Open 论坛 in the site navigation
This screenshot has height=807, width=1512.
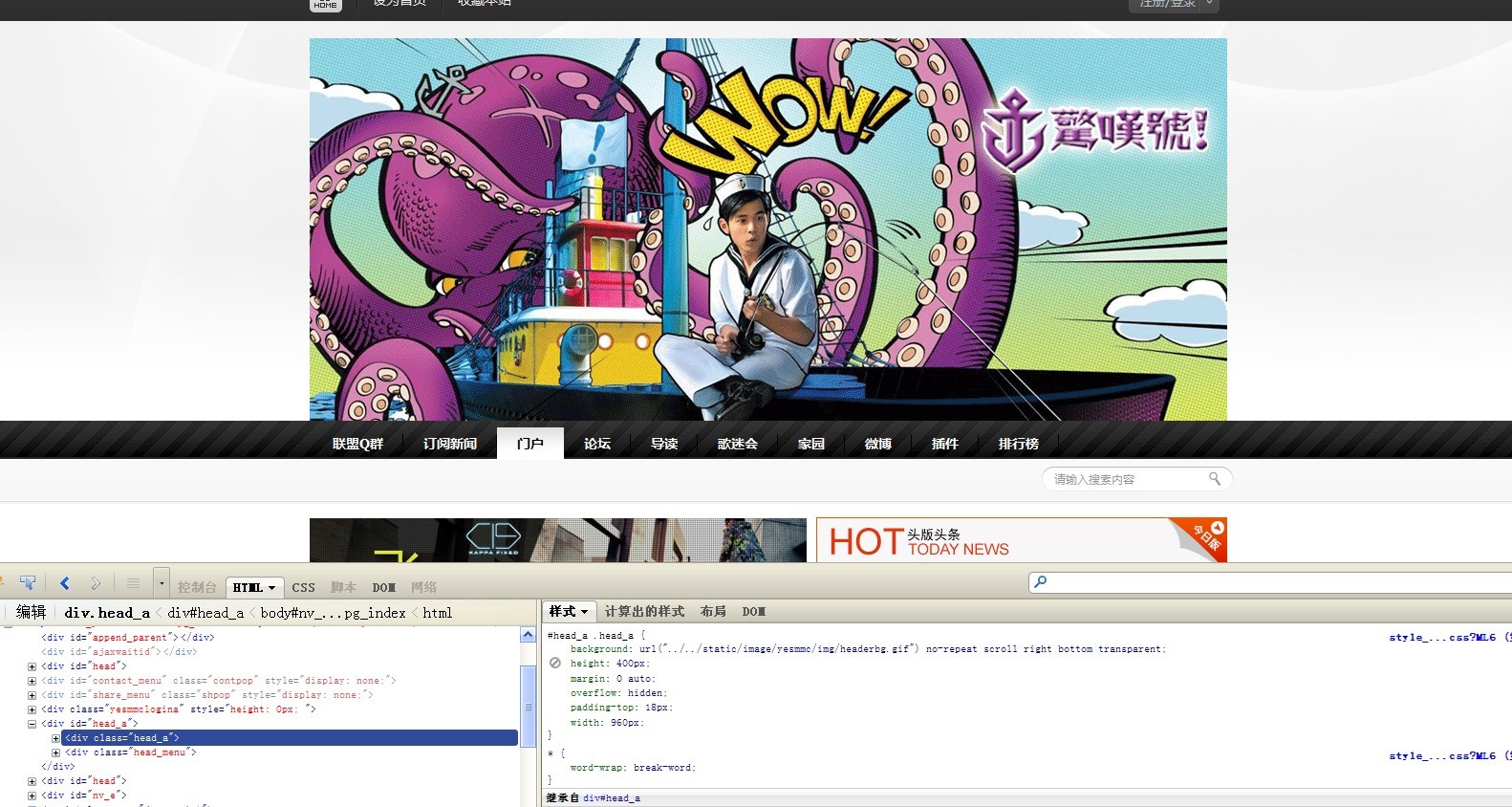point(597,444)
